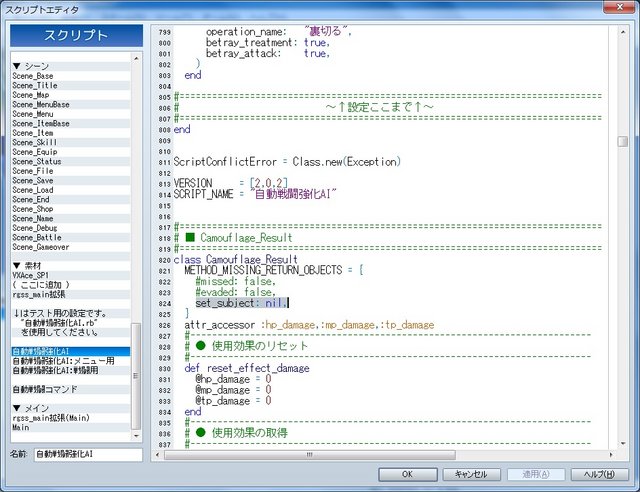Select 自動戦闘強化AI:メニュー用 script entry
The width and height of the screenshot is (640, 492).
pyautogui.click(x=71, y=361)
